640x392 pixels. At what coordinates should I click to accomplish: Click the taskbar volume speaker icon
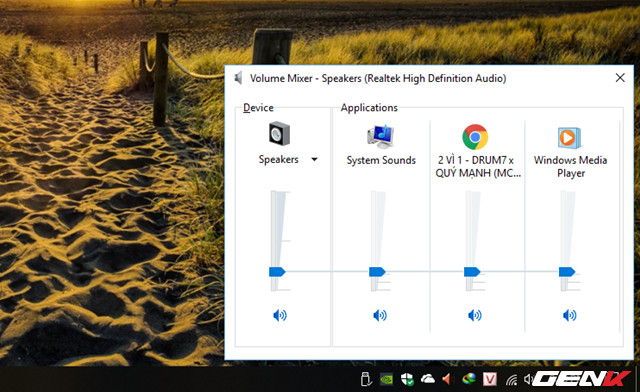coord(528,379)
